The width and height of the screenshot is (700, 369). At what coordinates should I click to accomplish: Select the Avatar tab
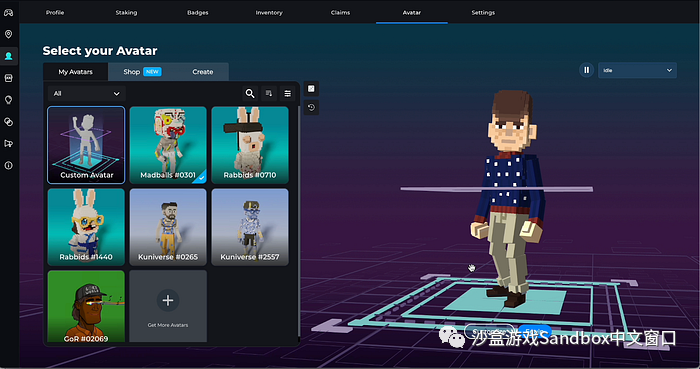click(x=412, y=12)
